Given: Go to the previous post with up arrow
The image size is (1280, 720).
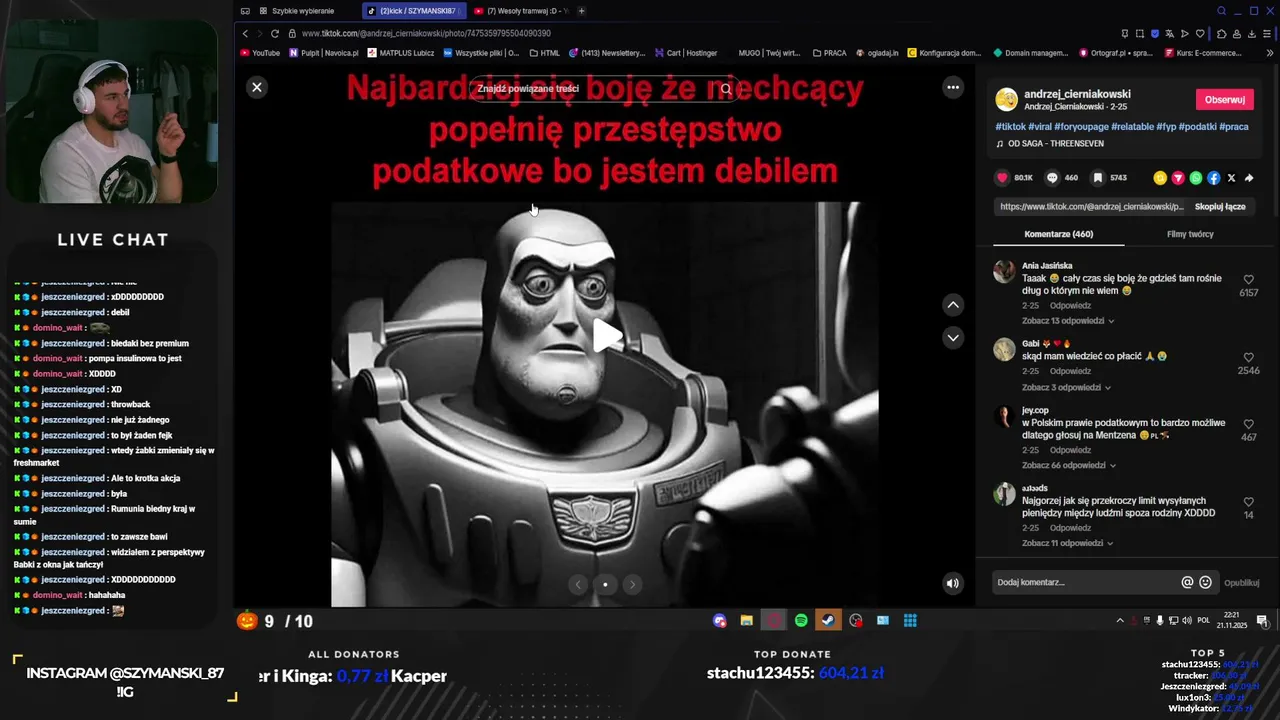Looking at the screenshot, I should (x=953, y=305).
